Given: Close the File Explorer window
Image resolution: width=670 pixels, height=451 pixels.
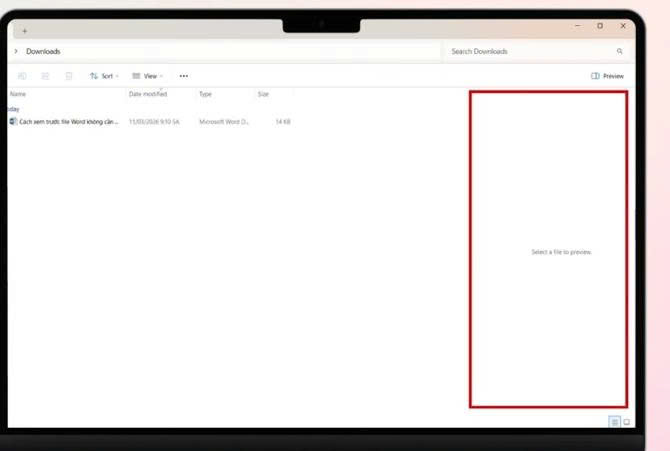Looking at the screenshot, I should (x=623, y=26).
